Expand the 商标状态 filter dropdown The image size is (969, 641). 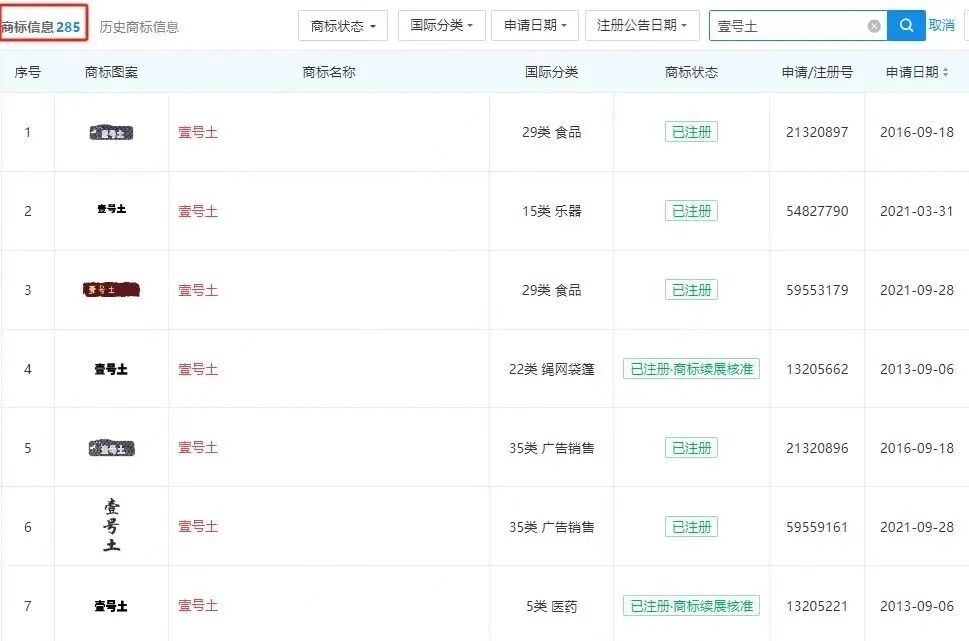[343, 26]
